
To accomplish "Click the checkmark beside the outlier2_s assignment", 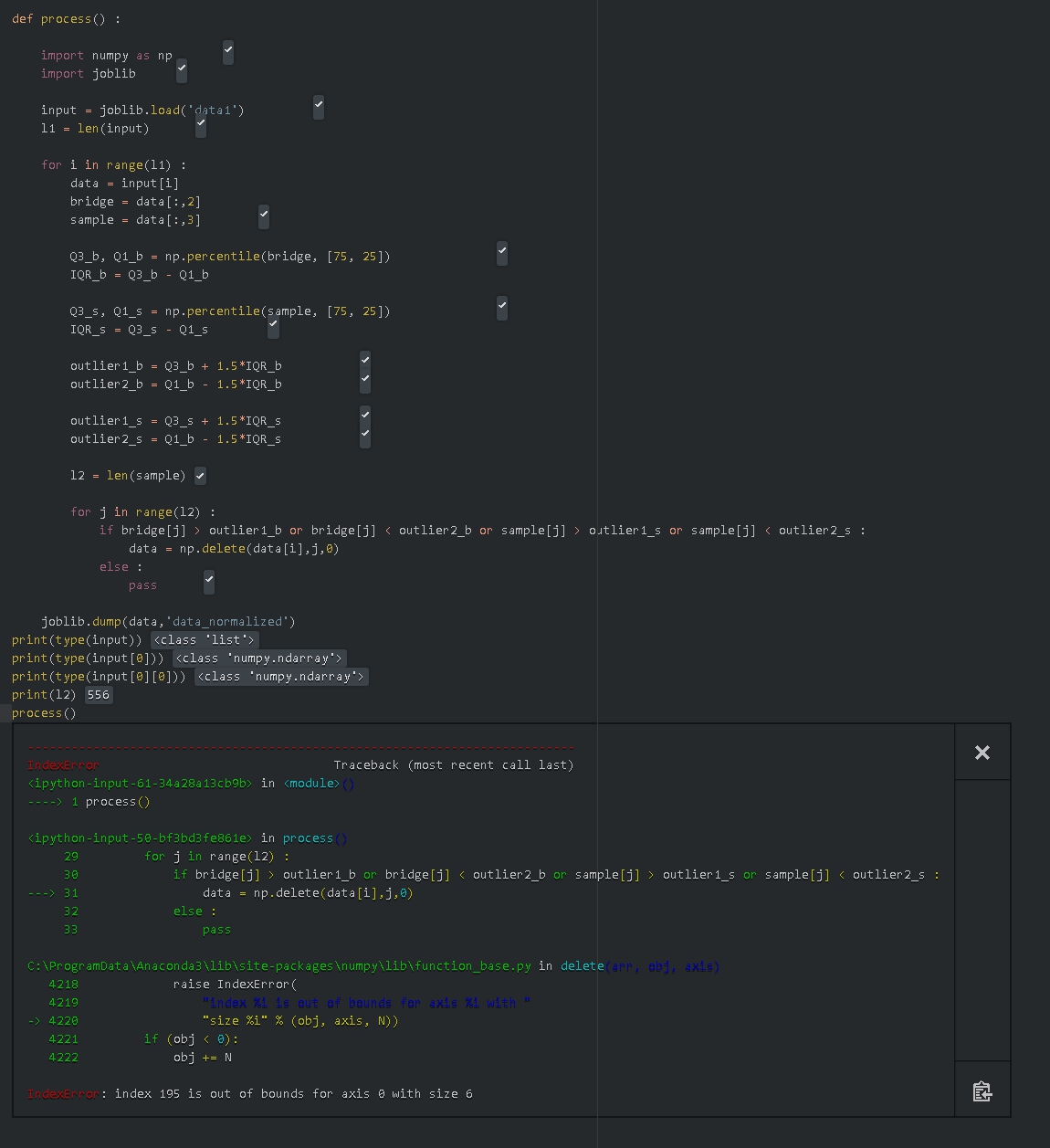I will tap(365, 436).
